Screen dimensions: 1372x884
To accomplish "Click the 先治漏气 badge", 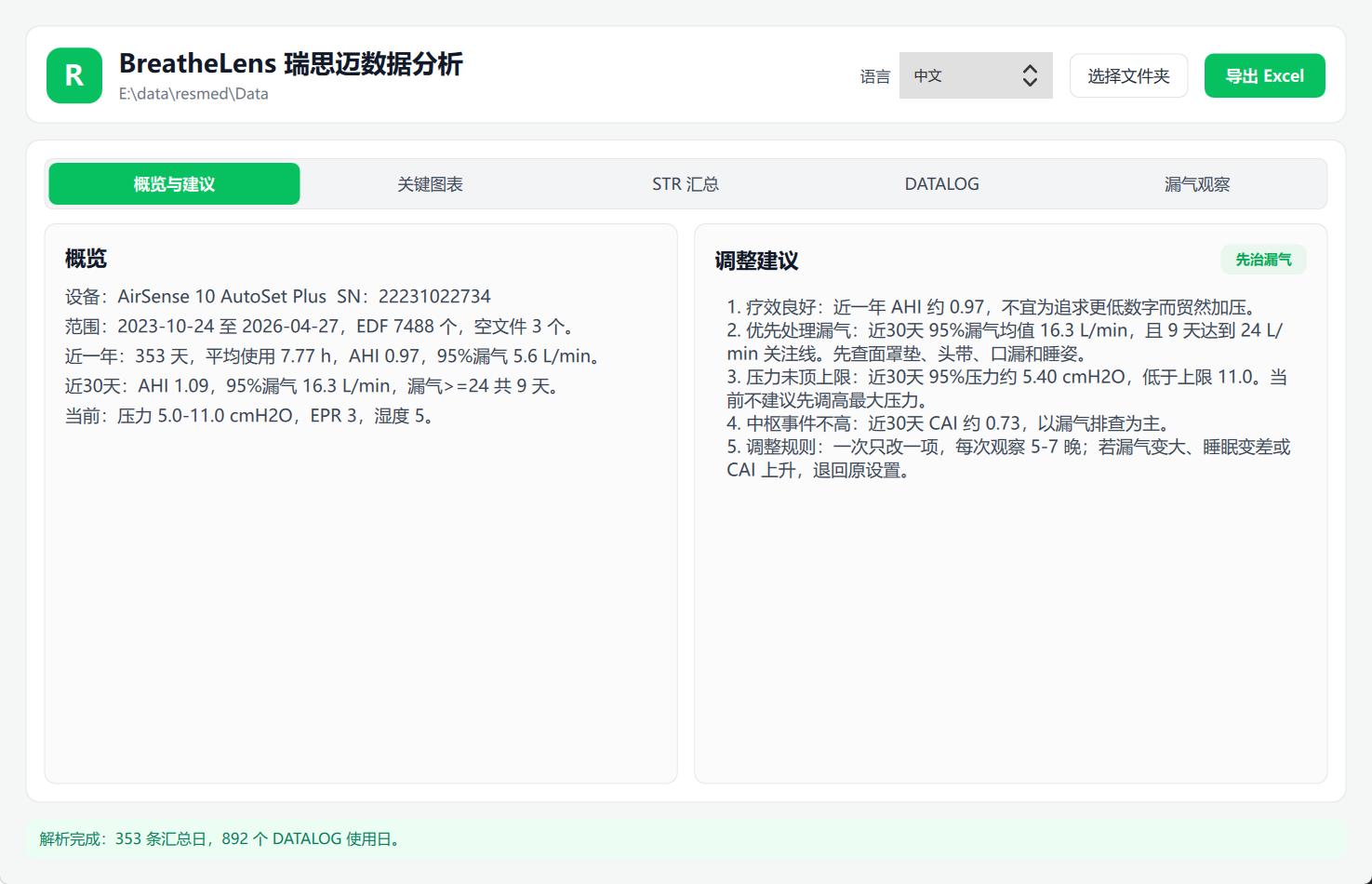I will click(1263, 260).
